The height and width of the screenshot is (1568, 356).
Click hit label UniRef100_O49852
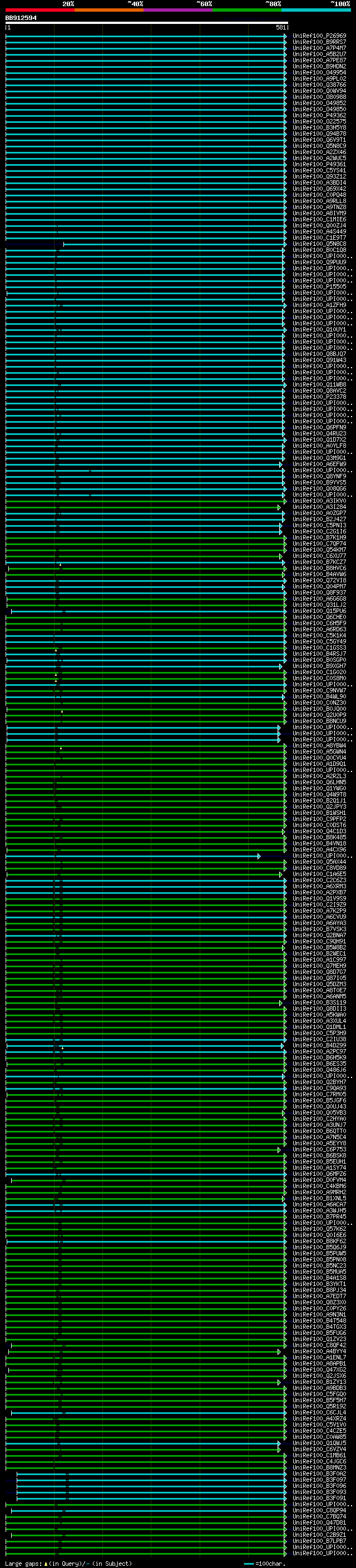(319, 103)
